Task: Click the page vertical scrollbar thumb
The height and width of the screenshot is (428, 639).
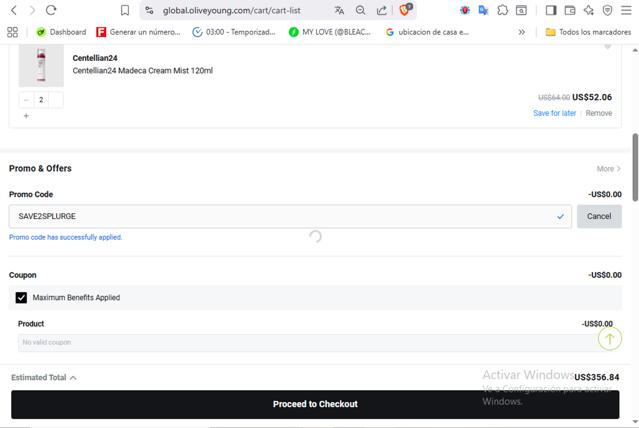Action: 635,167
